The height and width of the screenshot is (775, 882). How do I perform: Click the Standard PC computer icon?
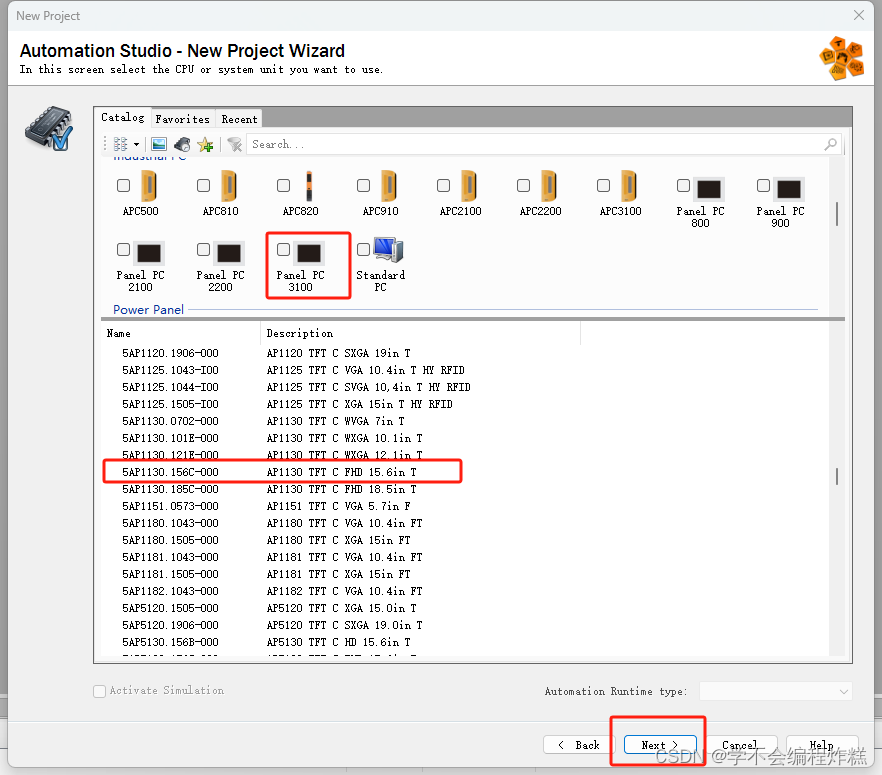pos(389,250)
